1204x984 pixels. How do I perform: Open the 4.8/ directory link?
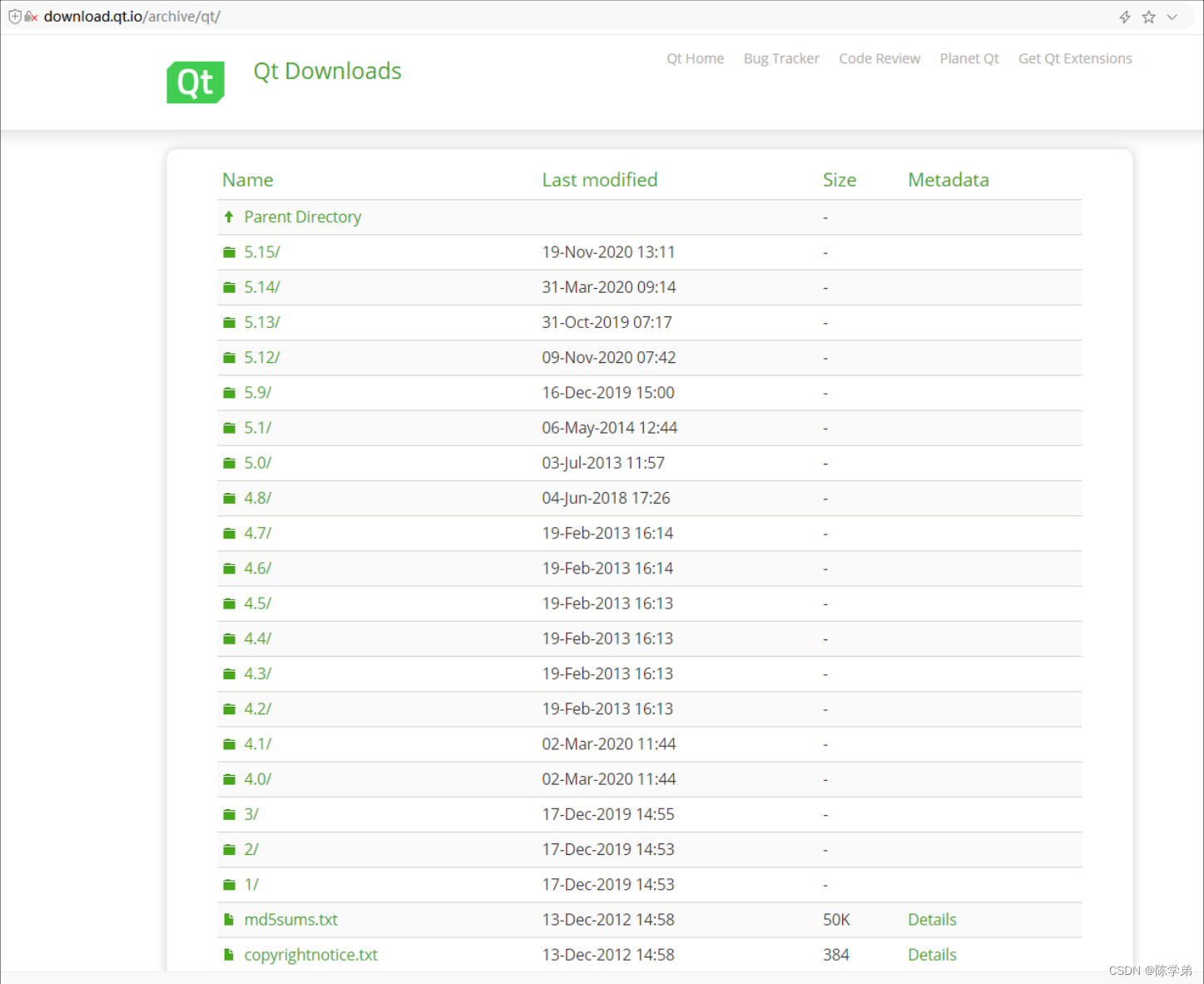(258, 498)
